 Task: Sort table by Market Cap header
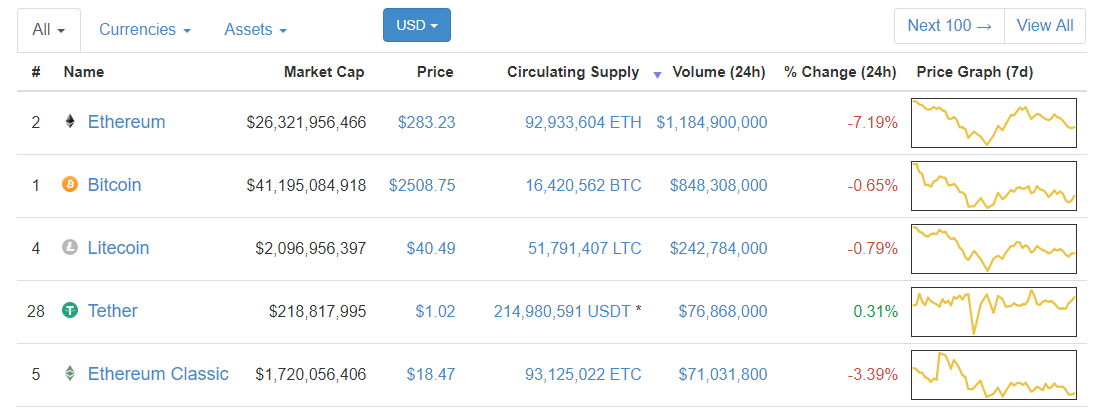[324, 72]
